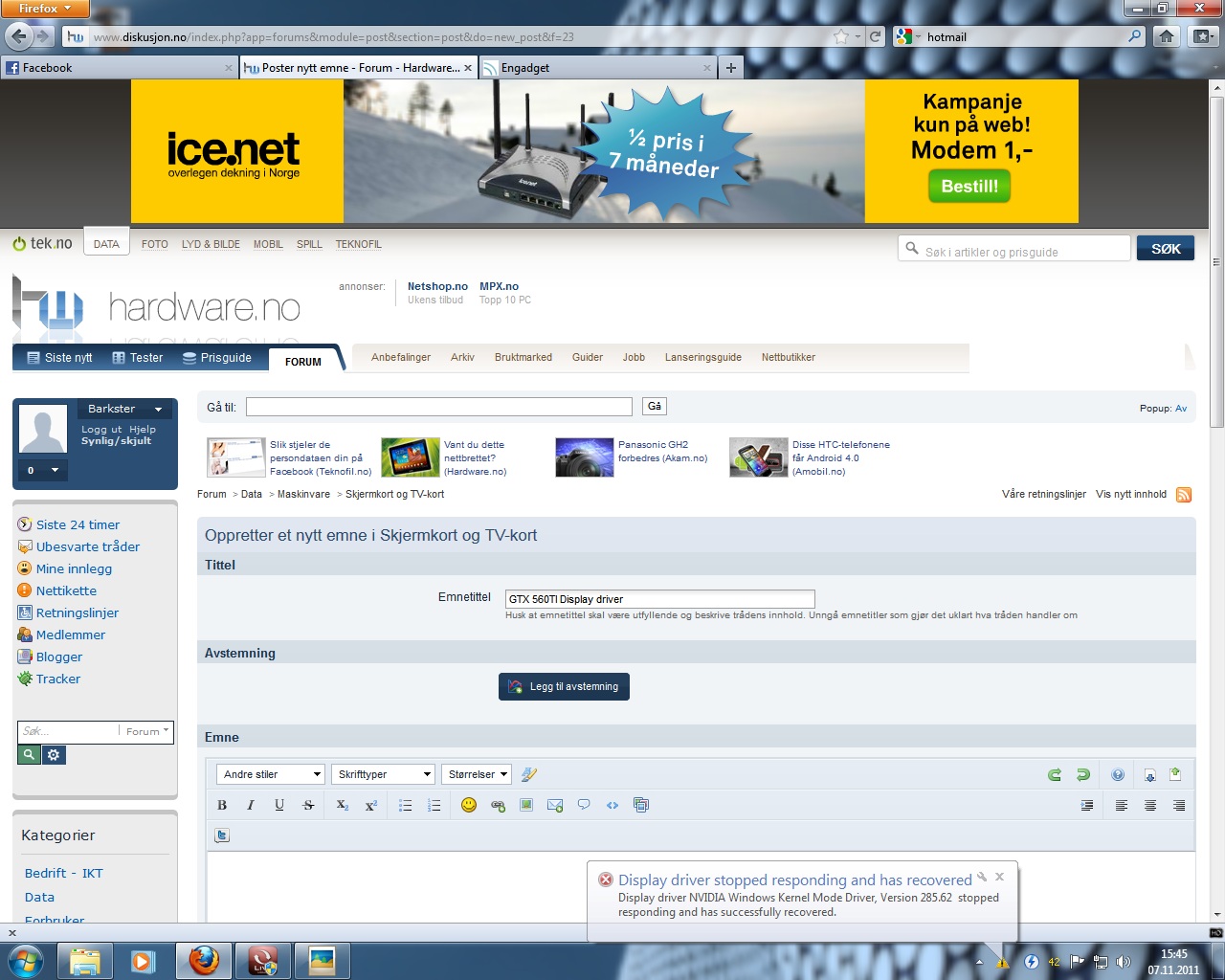Open the Forum search scope dropdown

(146, 731)
